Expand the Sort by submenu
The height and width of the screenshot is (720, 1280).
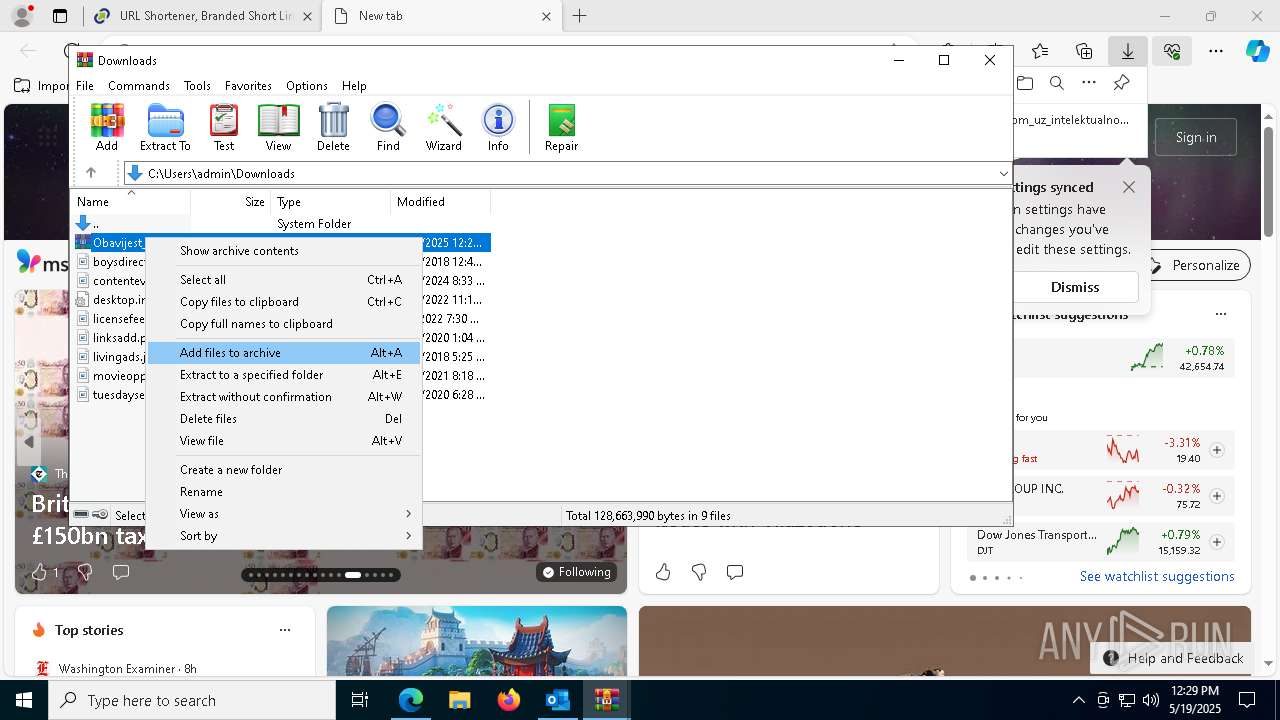pyautogui.click(x=283, y=535)
